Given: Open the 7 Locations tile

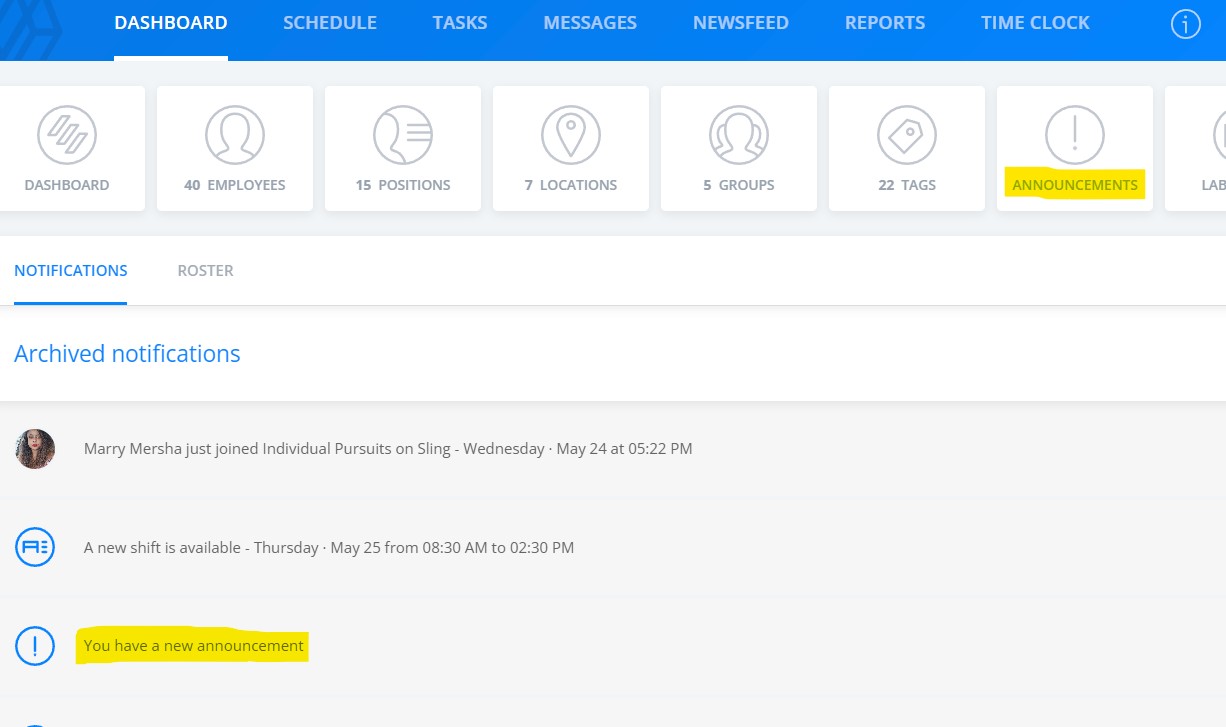Looking at the screenshot, I should coord(571,148).
